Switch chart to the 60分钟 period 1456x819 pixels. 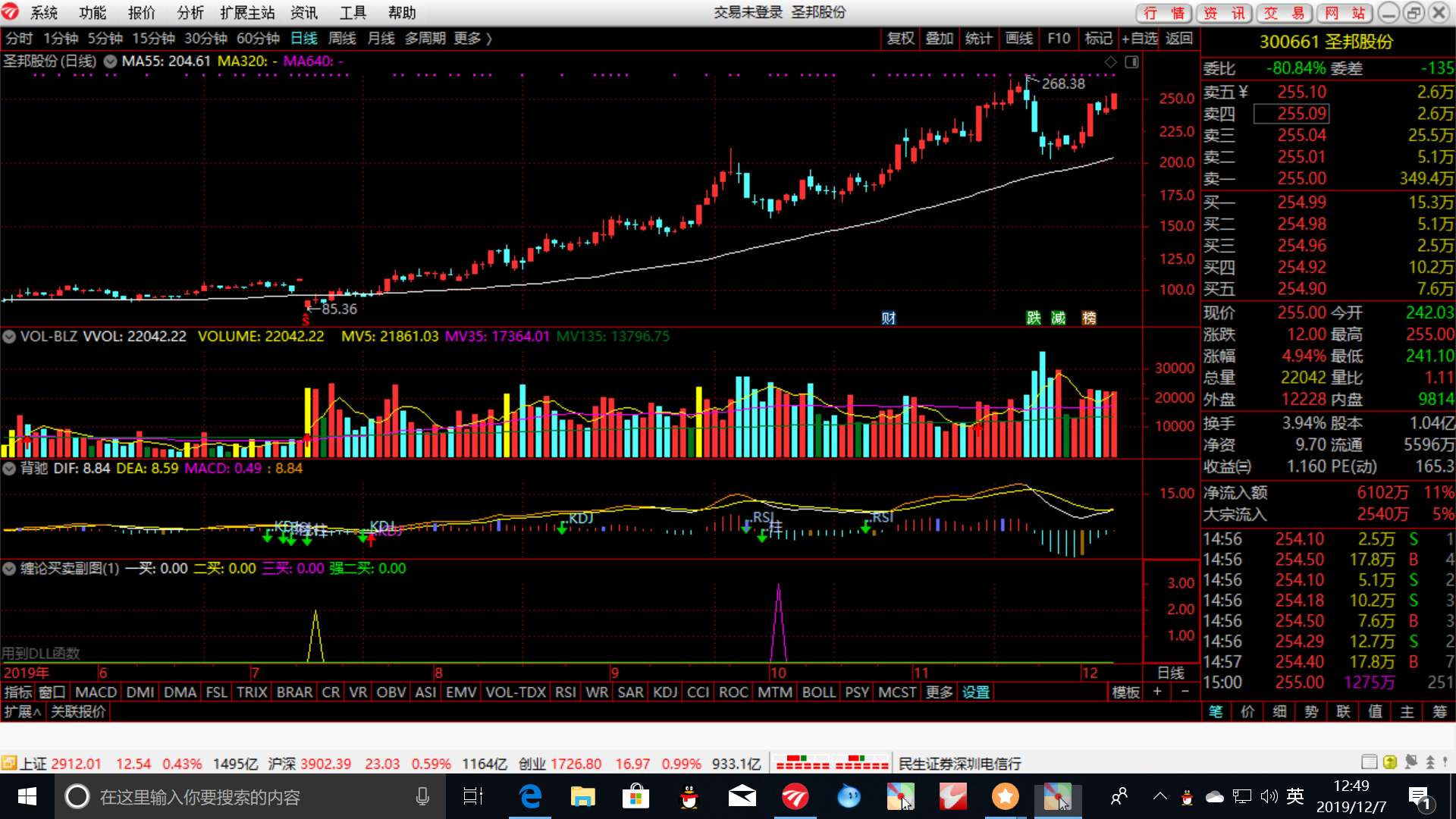click(x=258, y=39)
